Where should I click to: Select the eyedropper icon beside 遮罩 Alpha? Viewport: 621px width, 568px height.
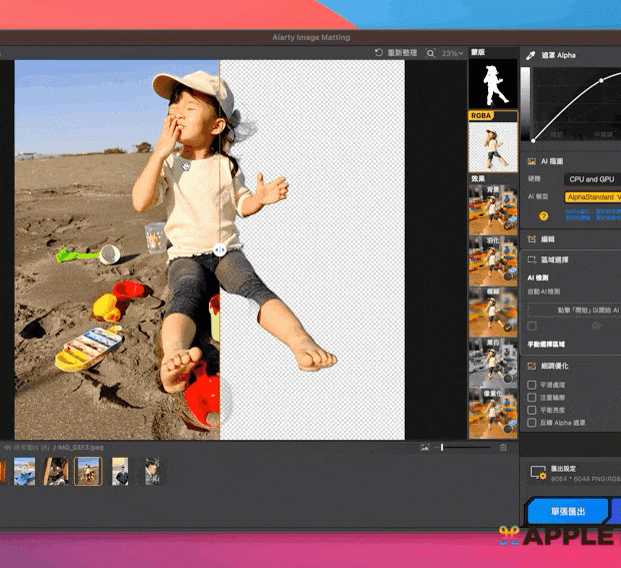[x=531, y=56]
